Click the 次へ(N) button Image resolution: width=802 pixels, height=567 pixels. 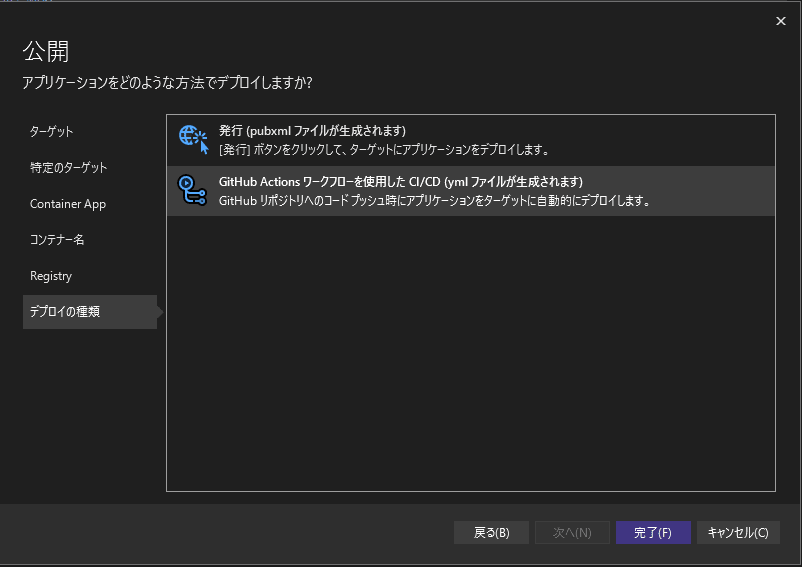(572, 533)
